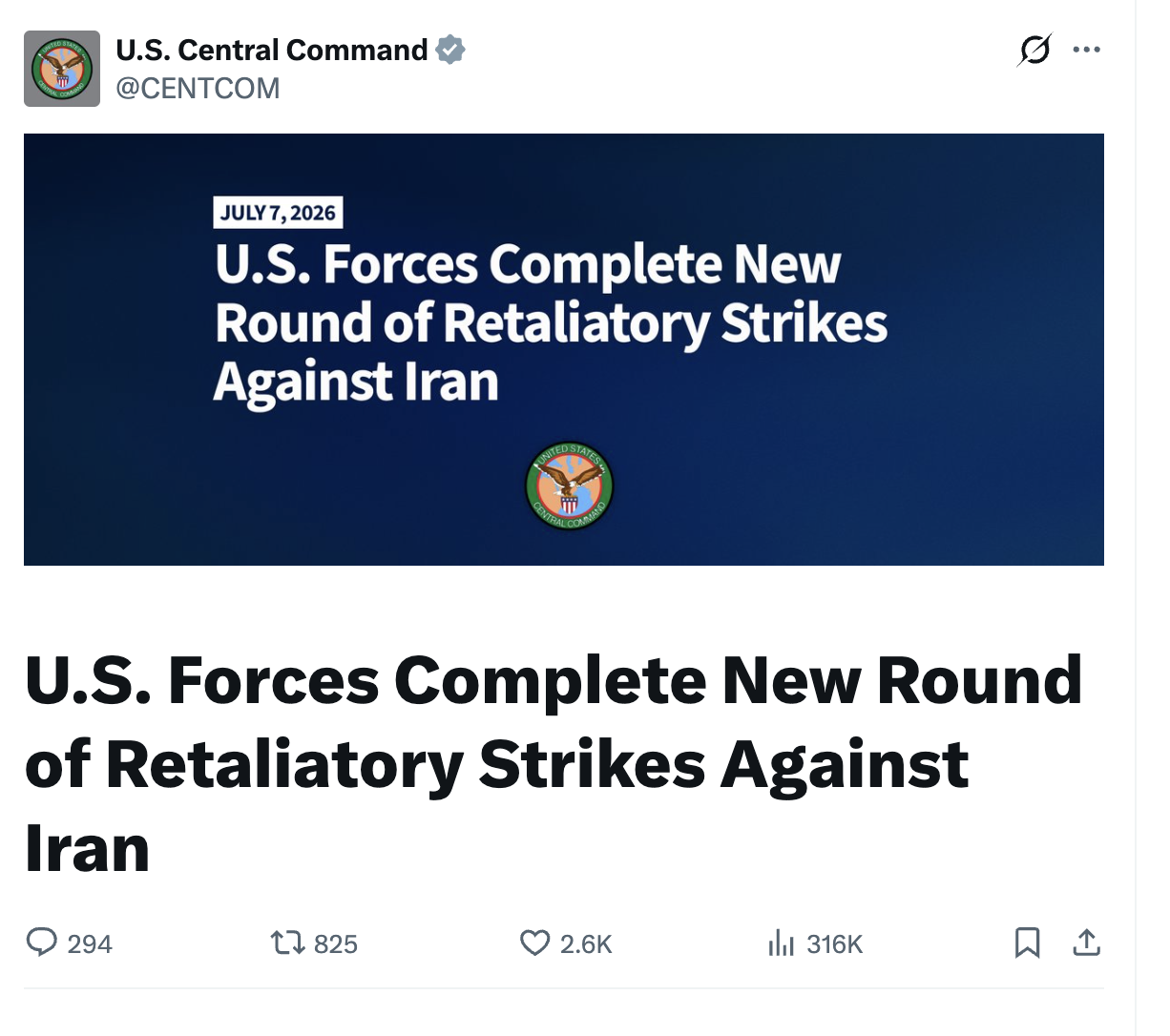Open the view analytics bar-chart icon

coord(781,943)
